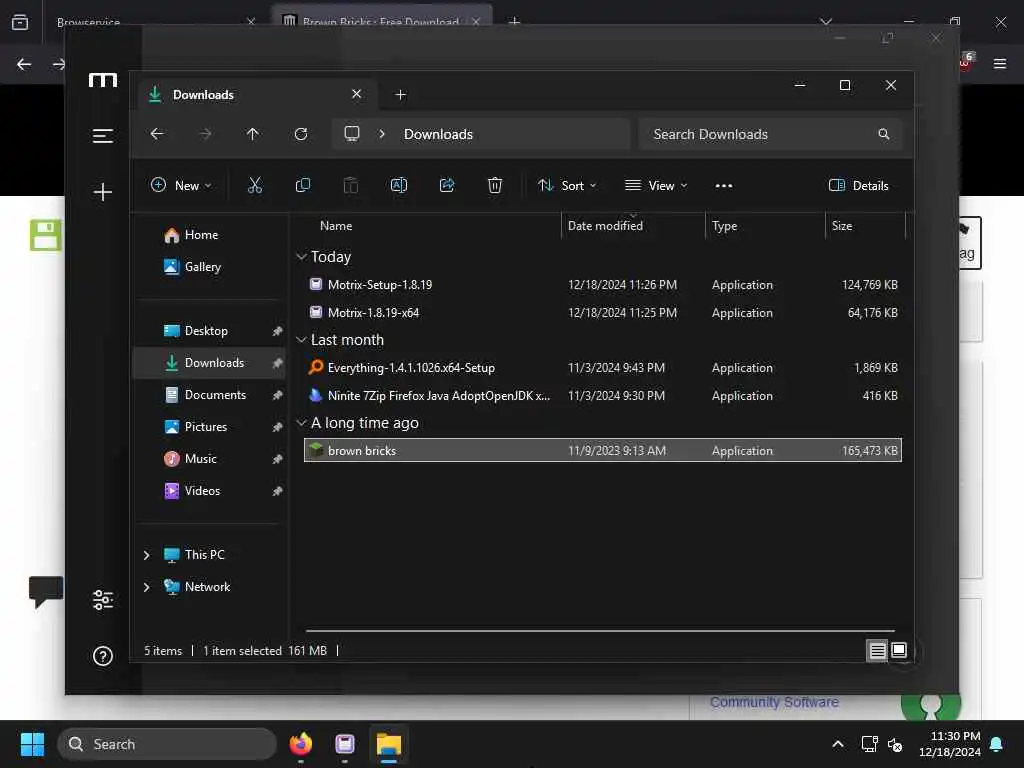Click the Cut scissors icon in the toolbar
1024x768 pixels.
coord(255,185)
